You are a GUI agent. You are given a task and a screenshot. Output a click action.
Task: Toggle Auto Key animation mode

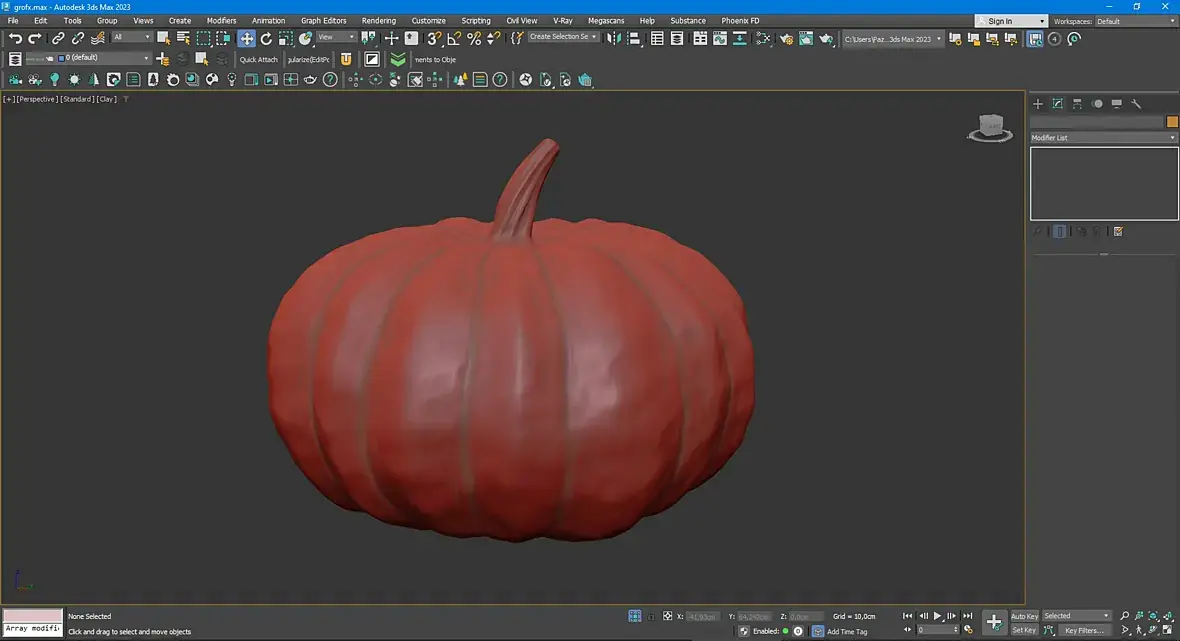click(1024, 616)
